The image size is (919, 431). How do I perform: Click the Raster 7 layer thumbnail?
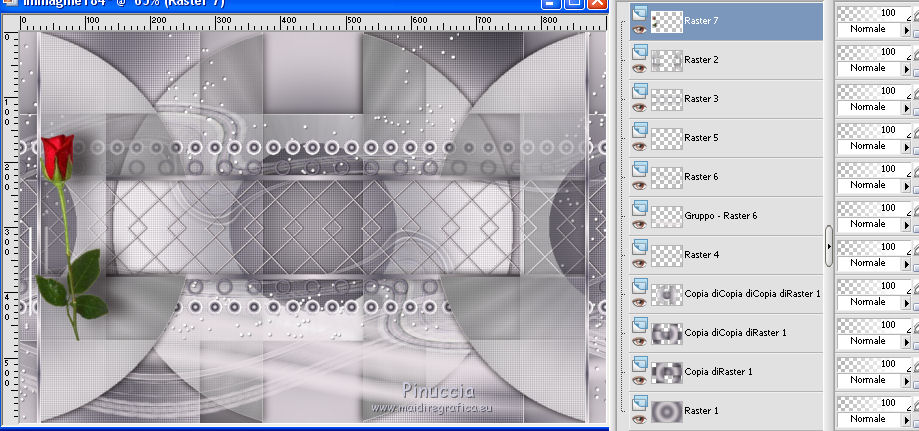coord(667,22)
